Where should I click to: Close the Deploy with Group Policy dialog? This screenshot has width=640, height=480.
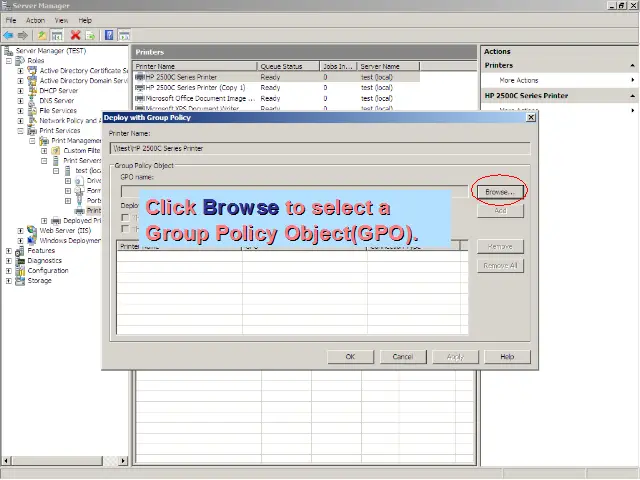click(x=531, y=118)
